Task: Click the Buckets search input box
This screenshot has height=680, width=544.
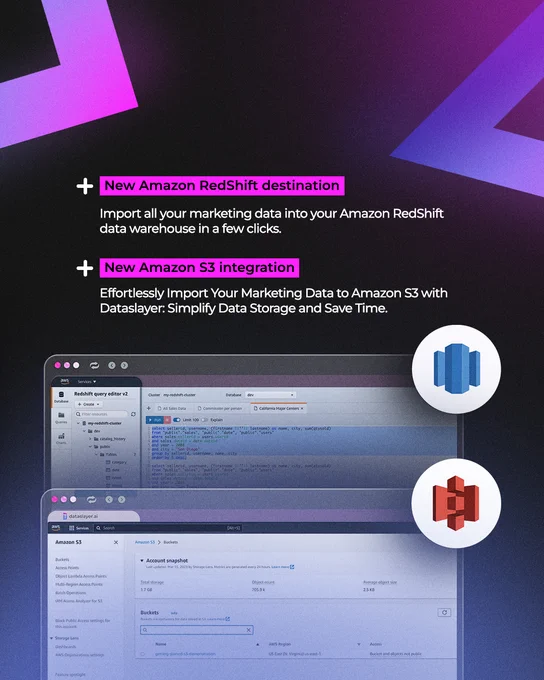Action: tap(197, 630)
